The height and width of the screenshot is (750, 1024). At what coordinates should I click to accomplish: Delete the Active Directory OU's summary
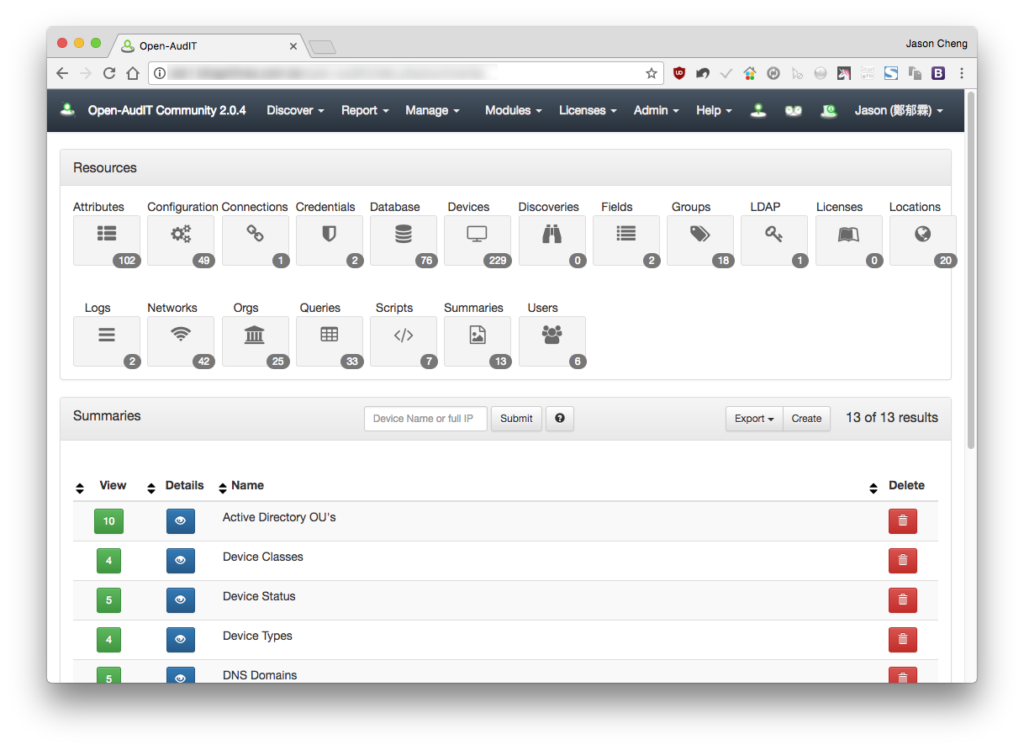(x=903, y=521)
